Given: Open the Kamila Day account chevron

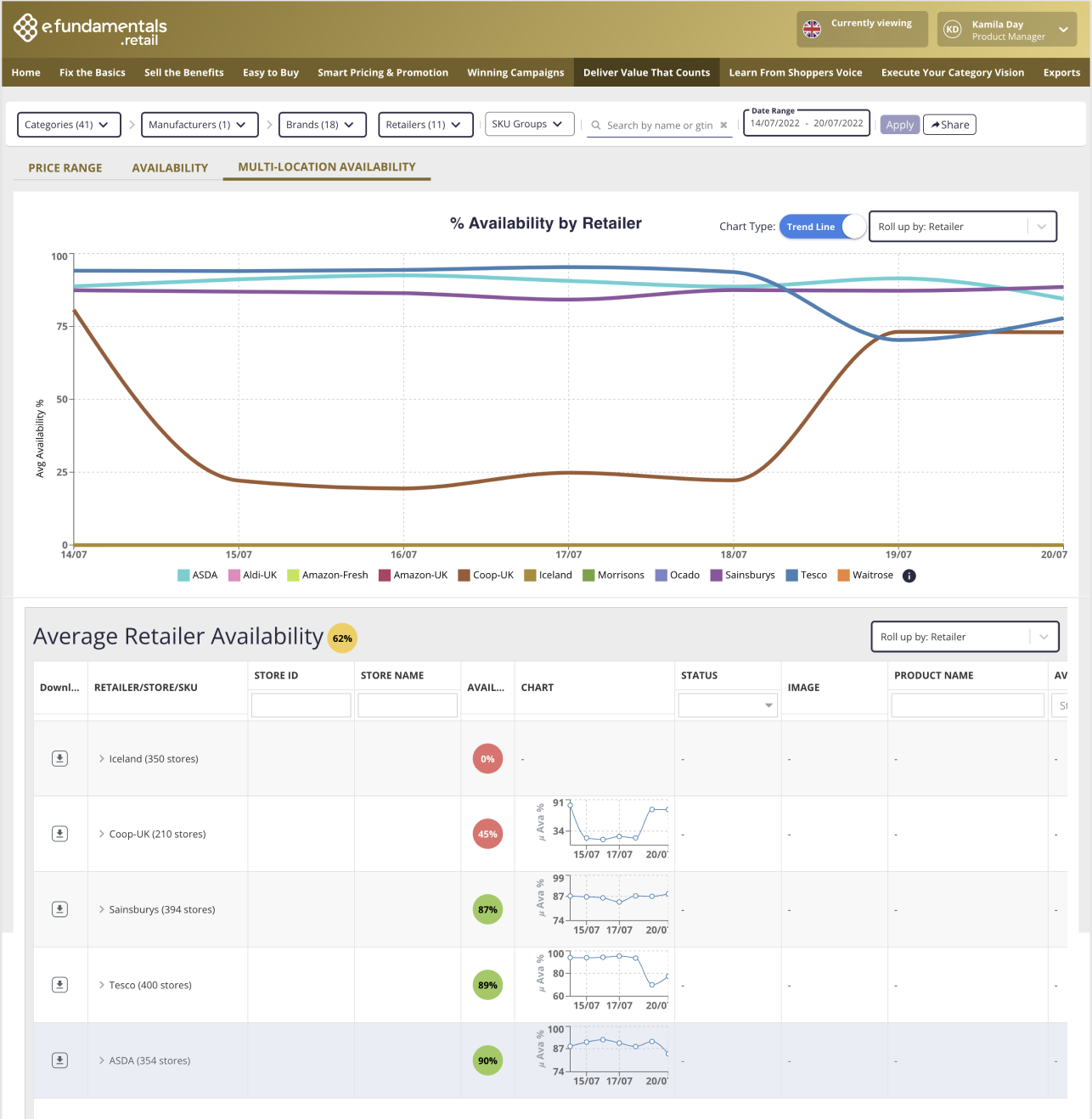Looking at the screenshot, I should (1063, 30).
